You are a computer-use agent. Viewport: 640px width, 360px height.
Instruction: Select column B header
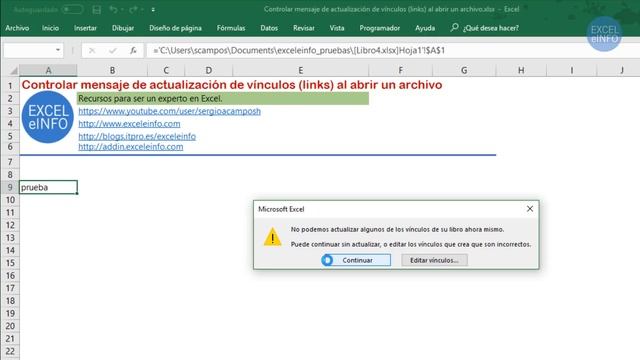[112, 70]
